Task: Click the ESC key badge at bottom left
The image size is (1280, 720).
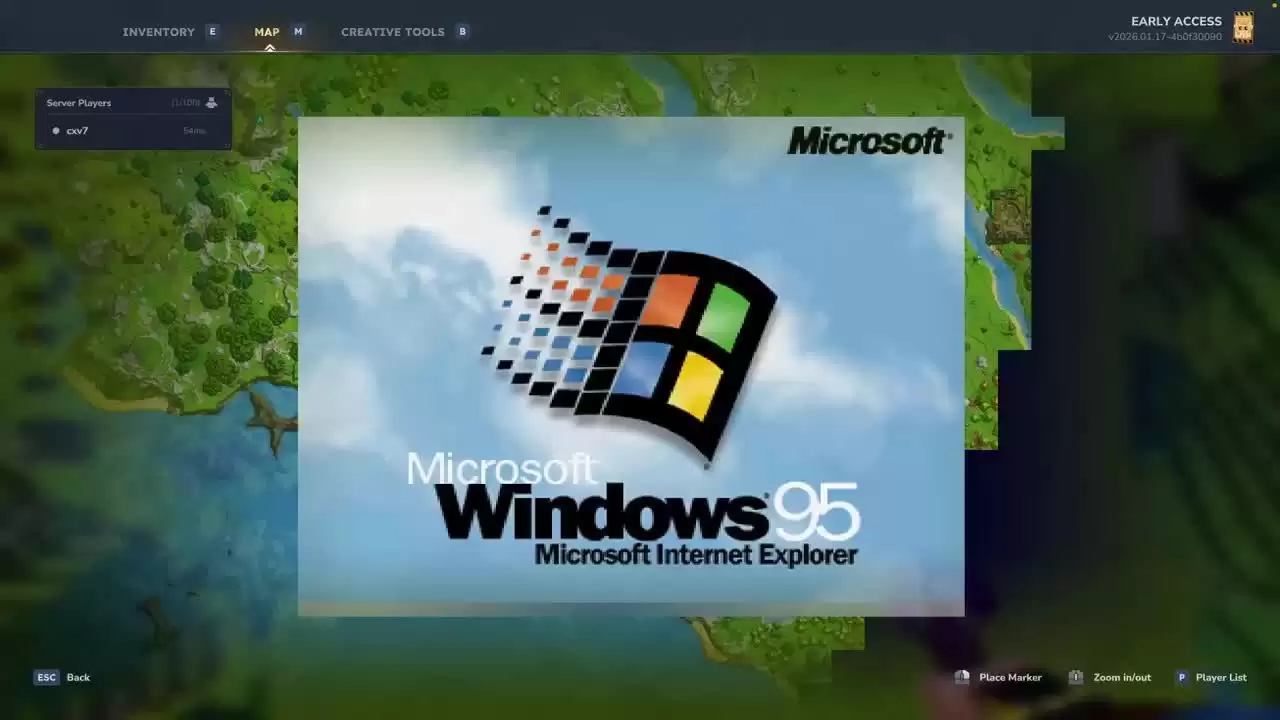Action: tap(46, 677)
